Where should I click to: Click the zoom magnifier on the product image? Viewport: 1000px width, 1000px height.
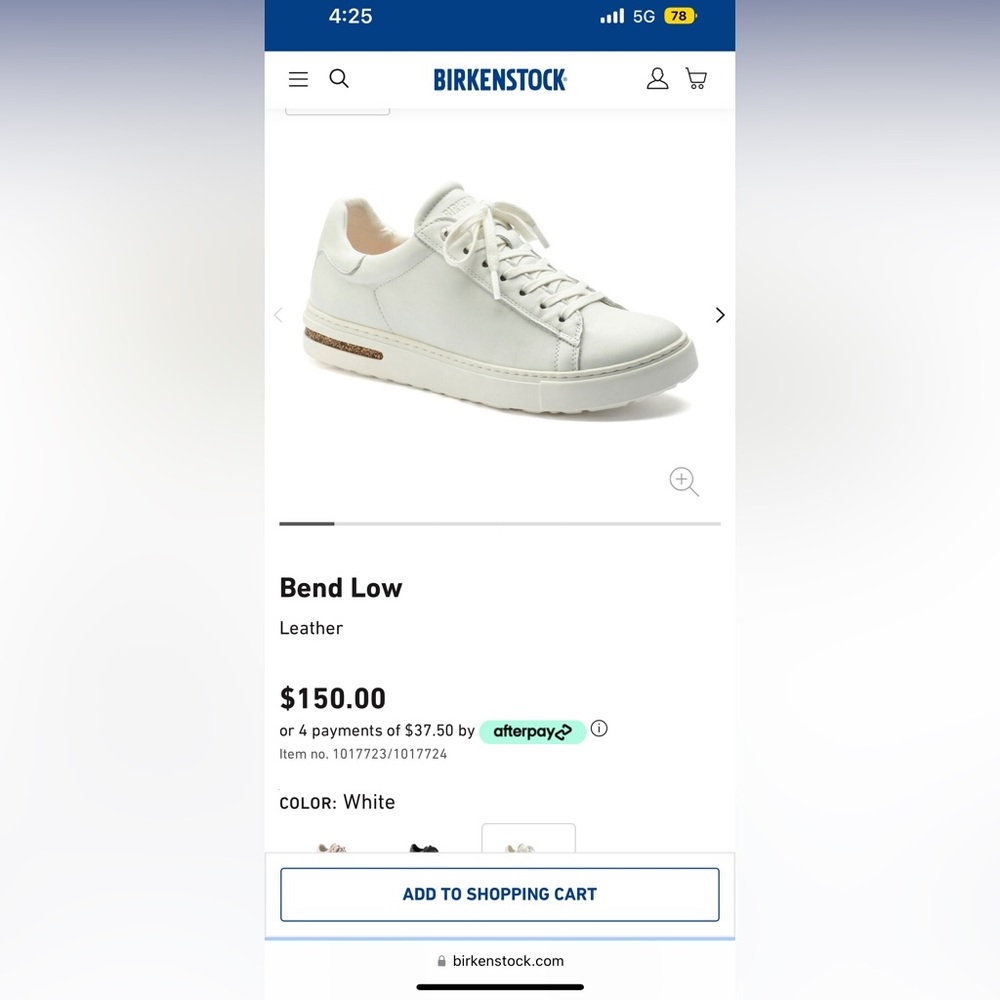(x=684, y=481)
